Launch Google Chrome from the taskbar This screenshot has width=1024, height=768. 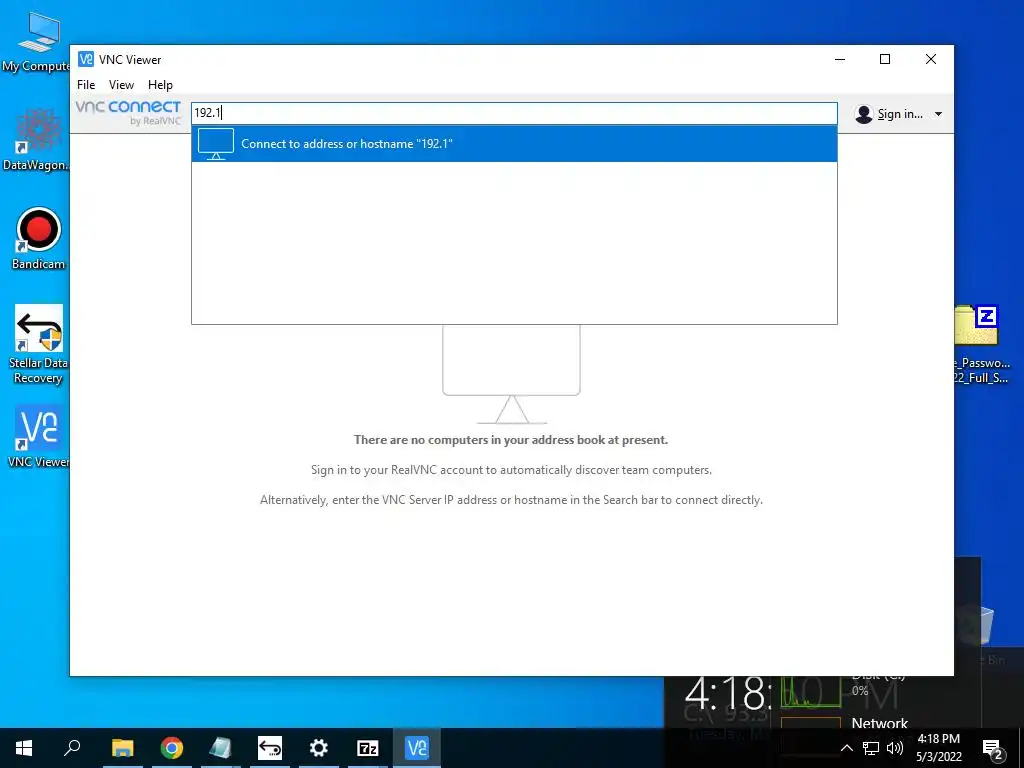pos(172,748)
